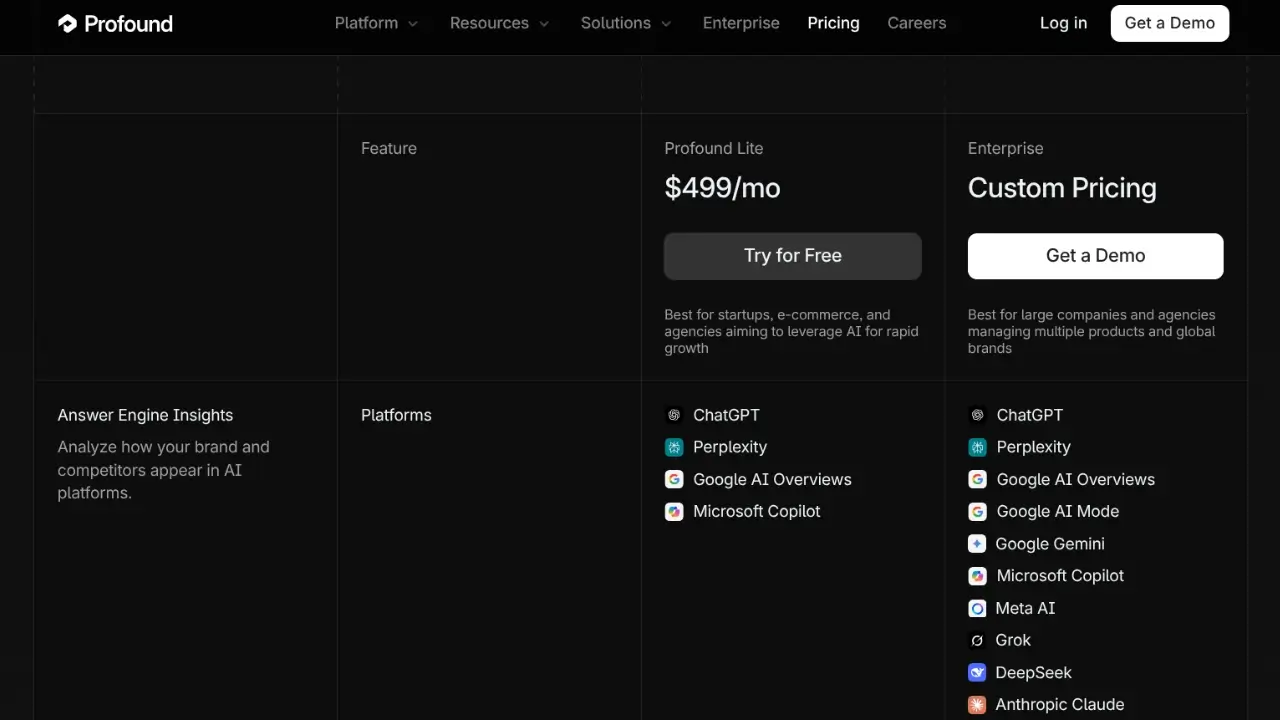
Task: Click the Profound logo in the header
Action: (114, 23)
